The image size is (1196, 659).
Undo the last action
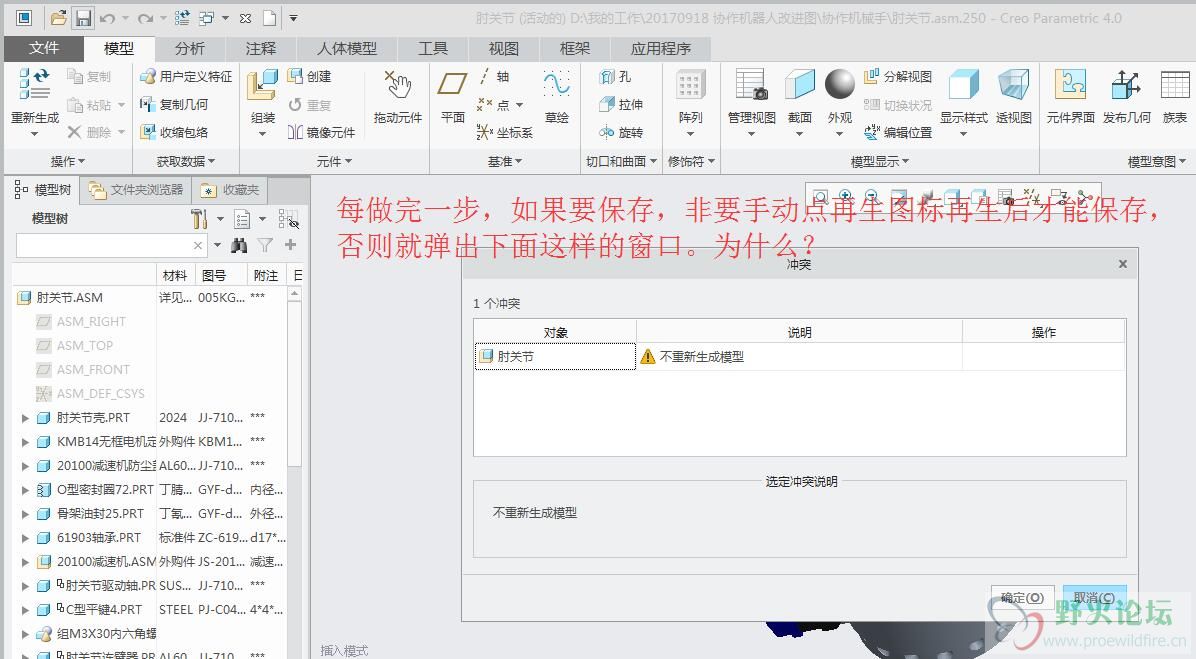click(x=107, y=18)
